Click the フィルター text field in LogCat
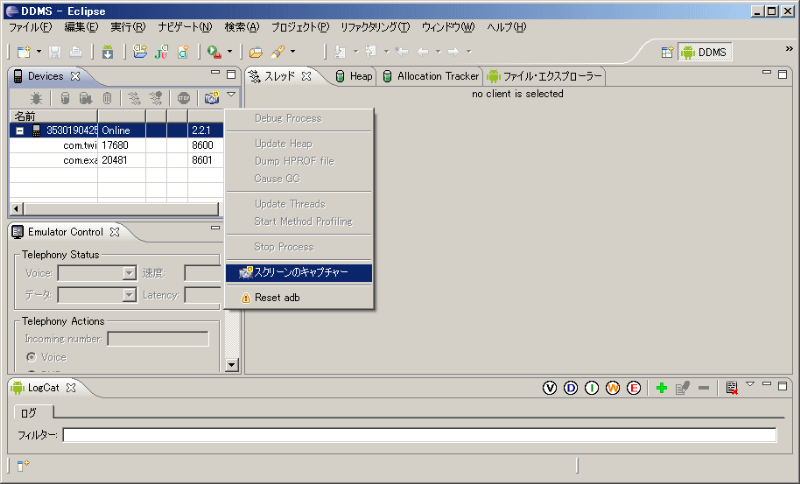 [x=419, y=435]
